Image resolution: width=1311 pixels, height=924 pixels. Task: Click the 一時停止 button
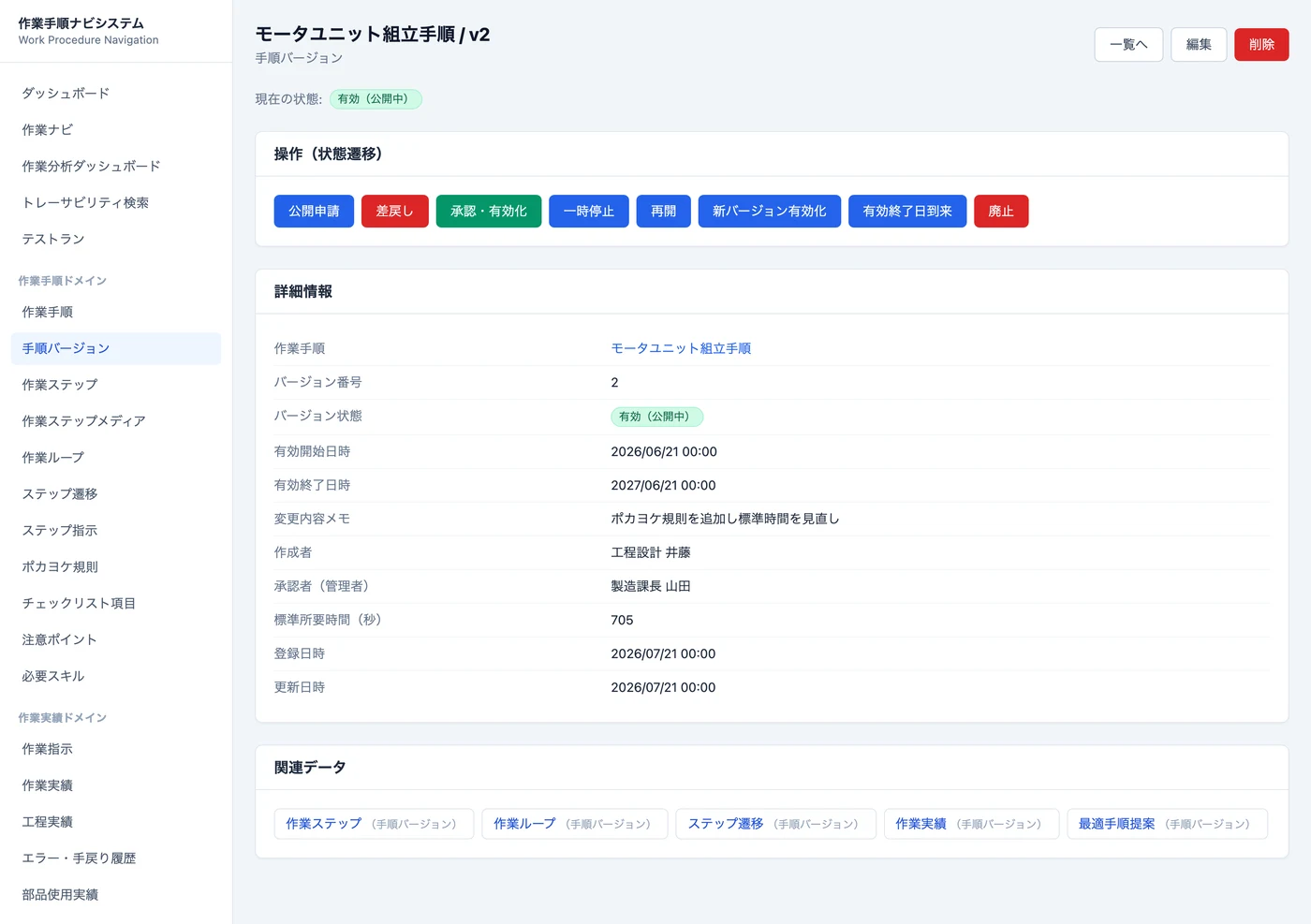coord(589,212)
